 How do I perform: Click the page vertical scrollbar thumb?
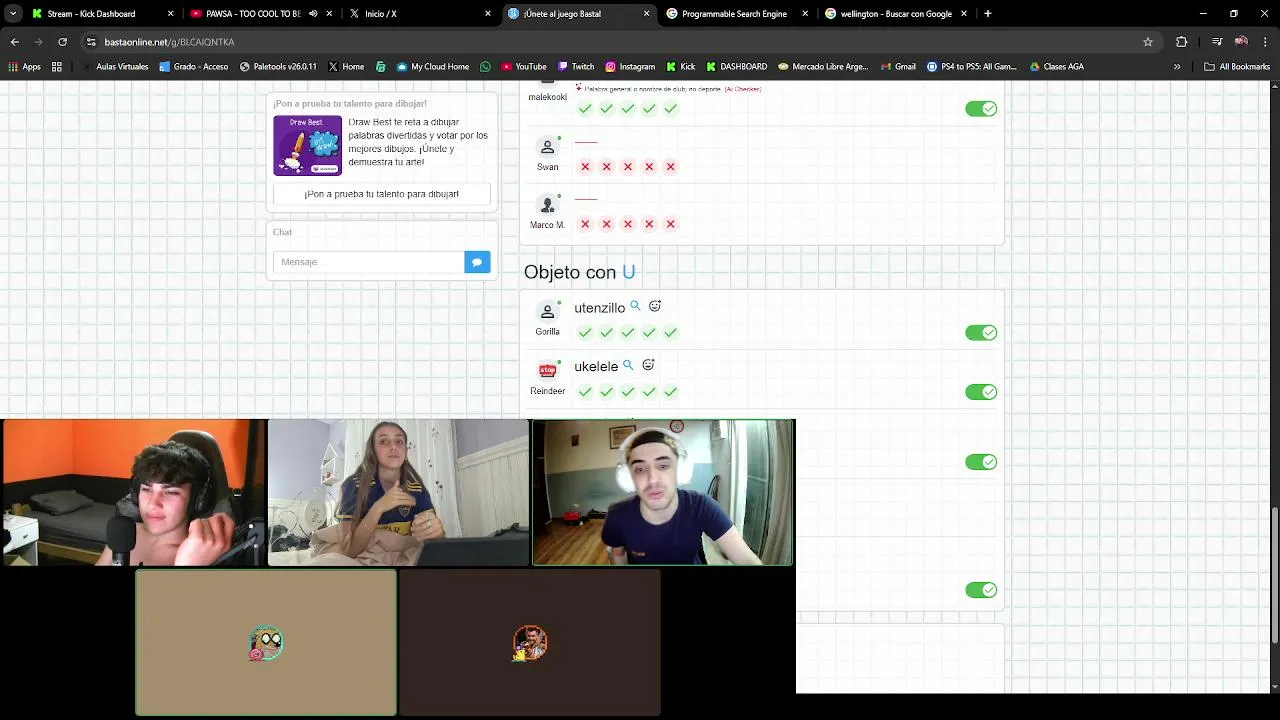tap(1274, 575)
